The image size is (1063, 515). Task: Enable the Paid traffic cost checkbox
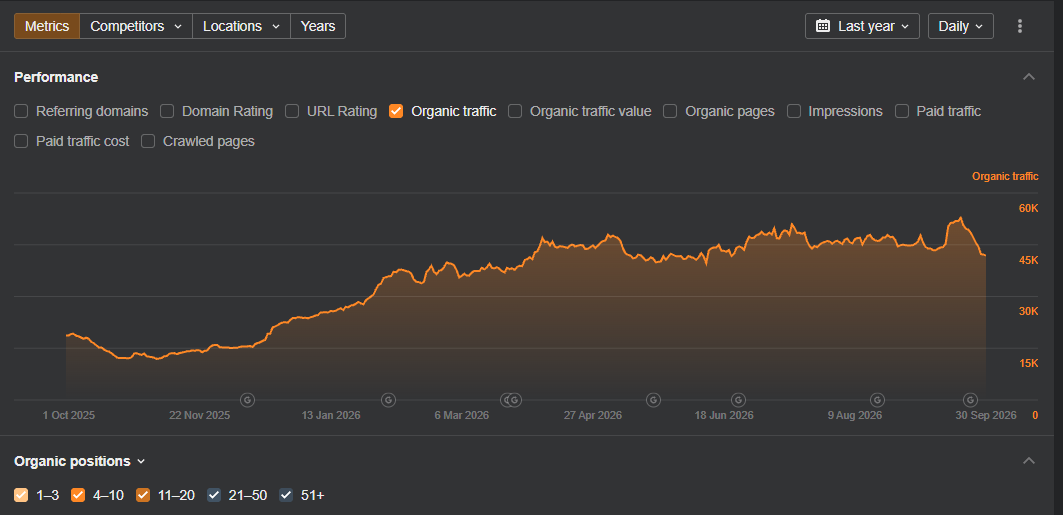point(21,141)
